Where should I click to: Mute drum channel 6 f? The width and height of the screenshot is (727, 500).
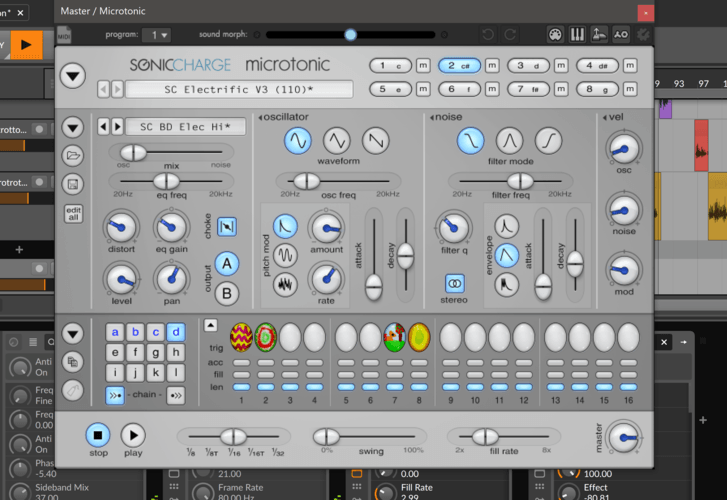tap(492, 89)
